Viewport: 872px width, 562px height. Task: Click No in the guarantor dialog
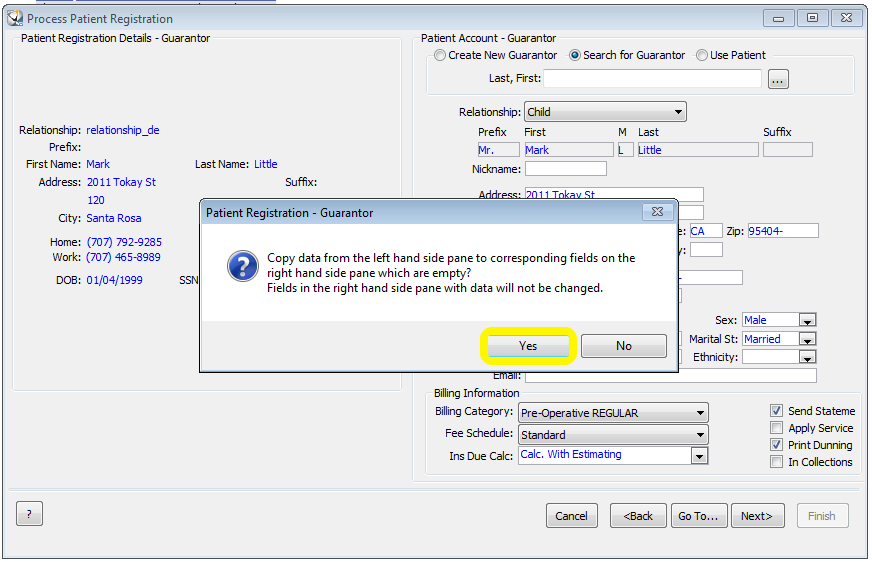(x=623, y=346)
